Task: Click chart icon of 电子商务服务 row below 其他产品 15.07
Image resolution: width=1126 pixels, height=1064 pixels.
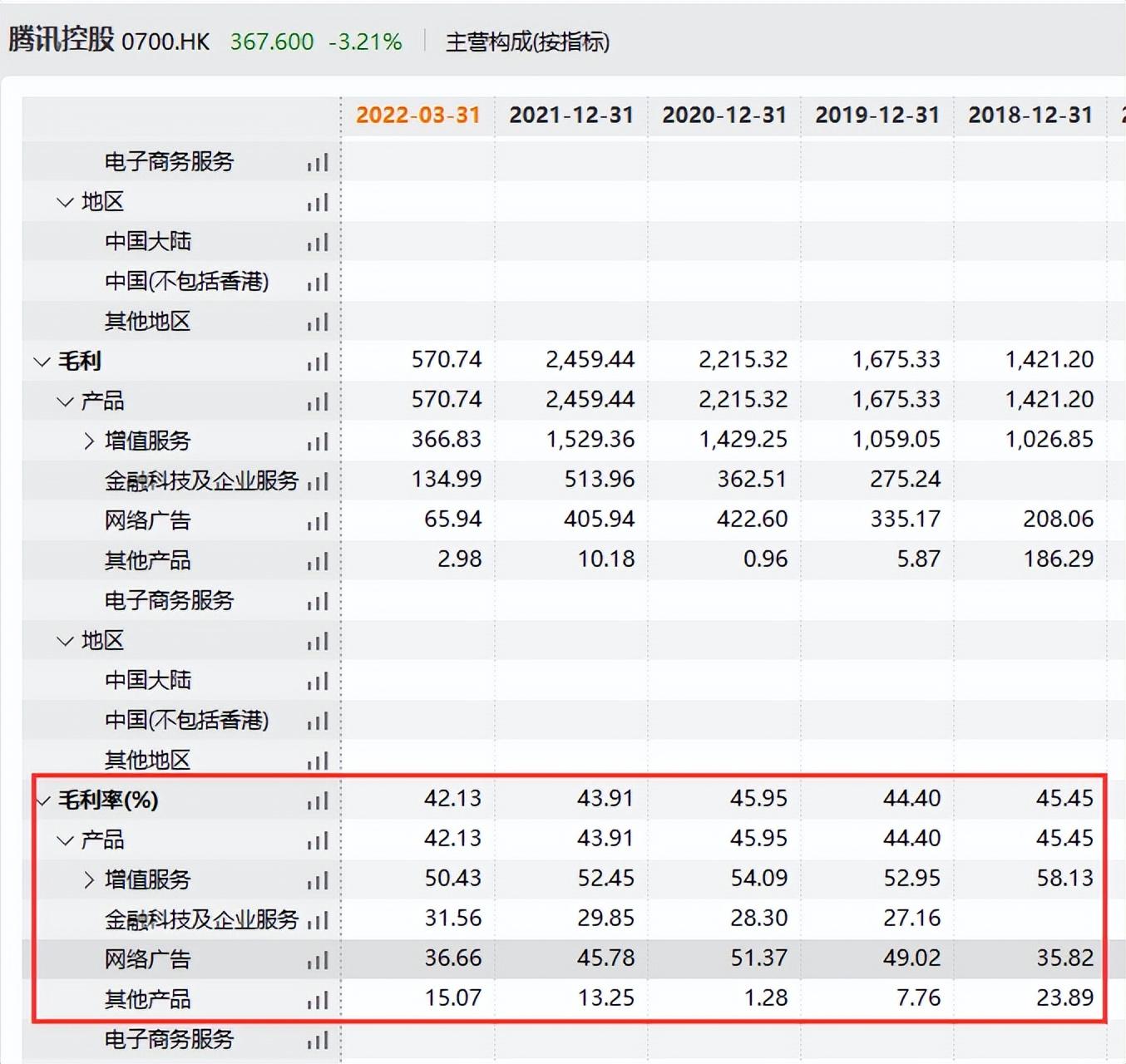Action: tap(318, 1040)
